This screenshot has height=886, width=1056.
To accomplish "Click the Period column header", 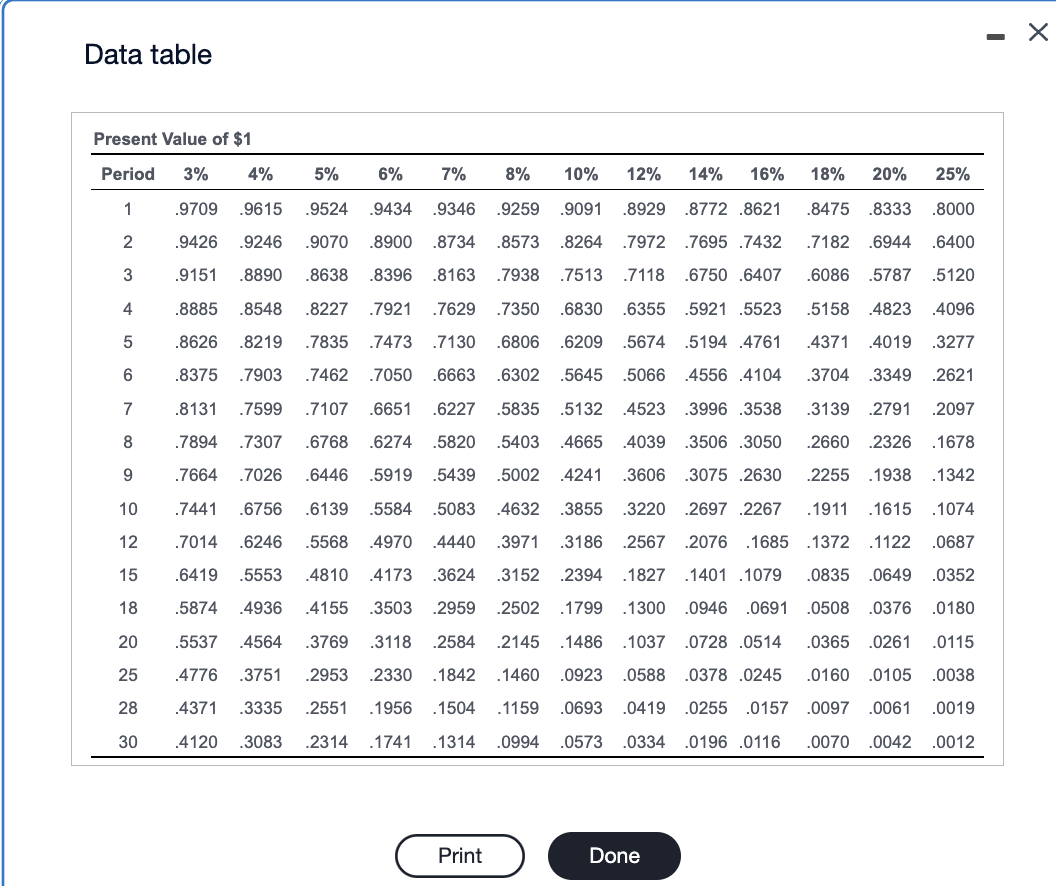I will [x=127, y=174].
